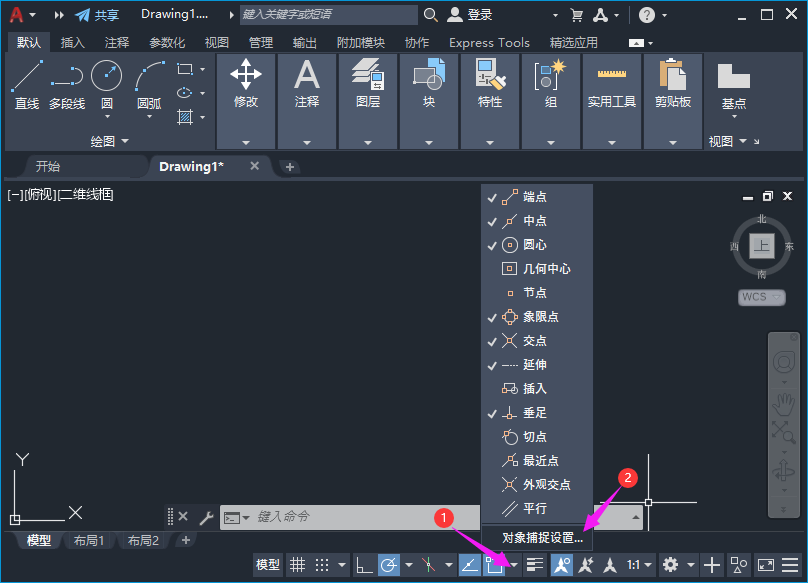The image size is (808, 583).
Task: Toggle object snap tracking in status bar
Action: (x=469, y=565)
